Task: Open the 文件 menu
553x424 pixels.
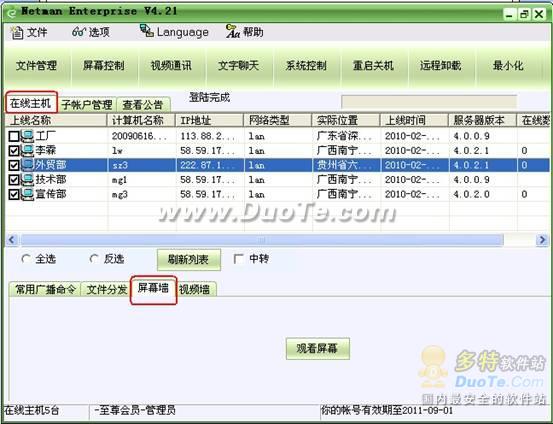Action: click(29, 32)
